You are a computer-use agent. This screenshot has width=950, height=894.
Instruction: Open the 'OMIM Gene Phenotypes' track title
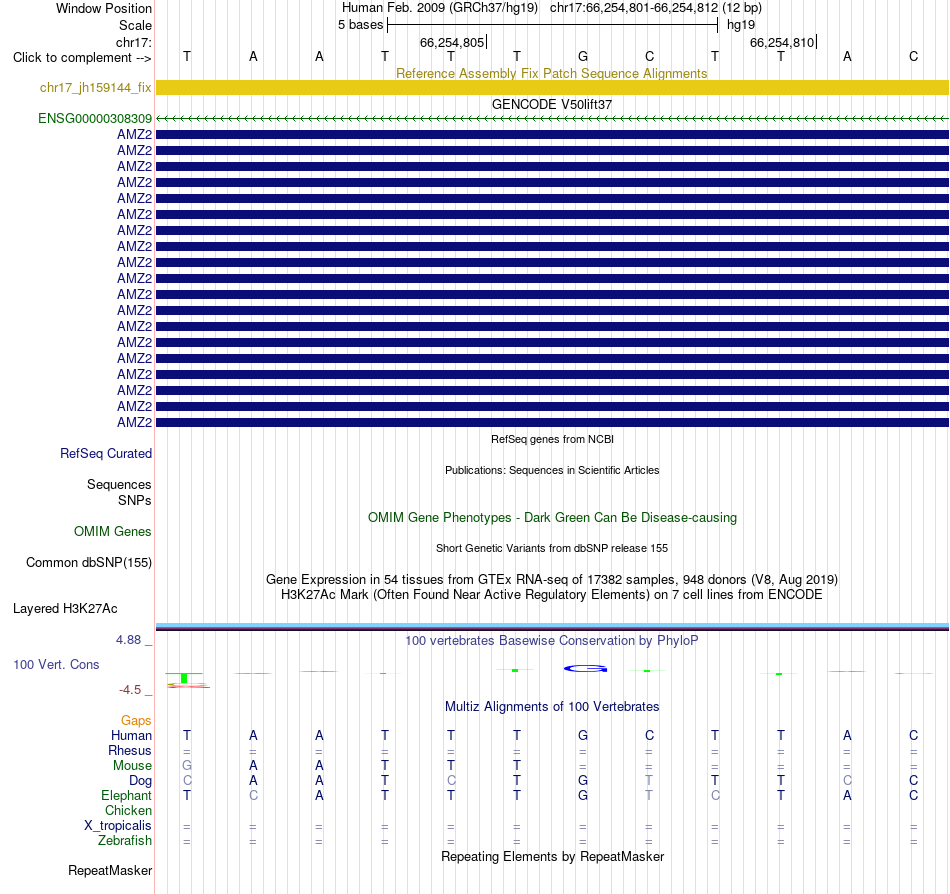552,517
